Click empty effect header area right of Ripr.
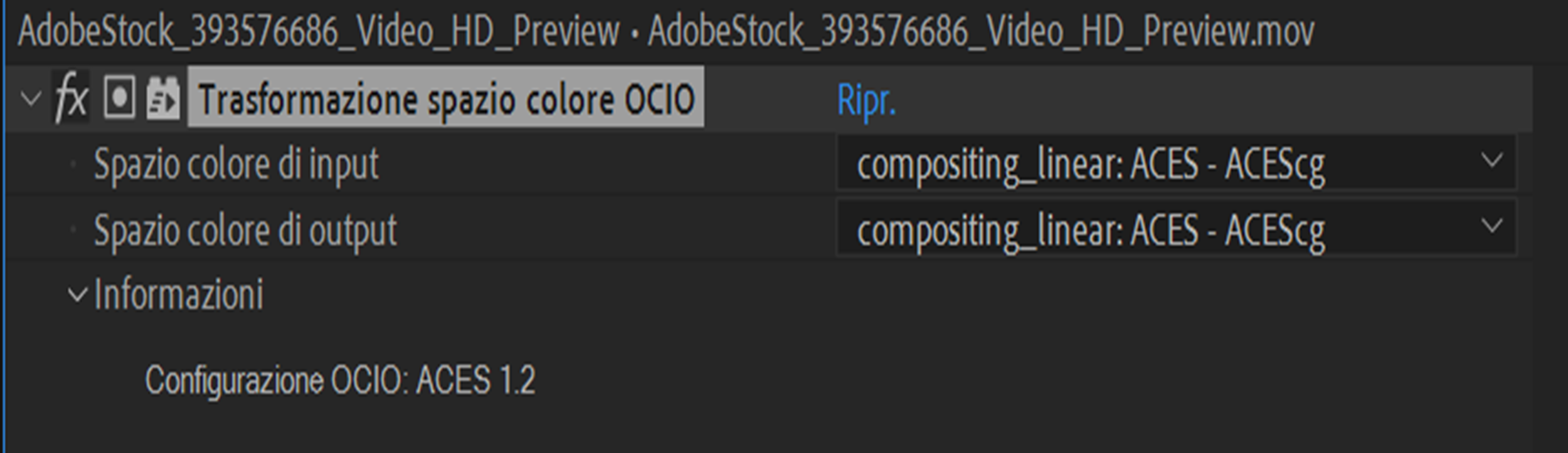The image size is (1568, 453). [x=1192, y=98]
